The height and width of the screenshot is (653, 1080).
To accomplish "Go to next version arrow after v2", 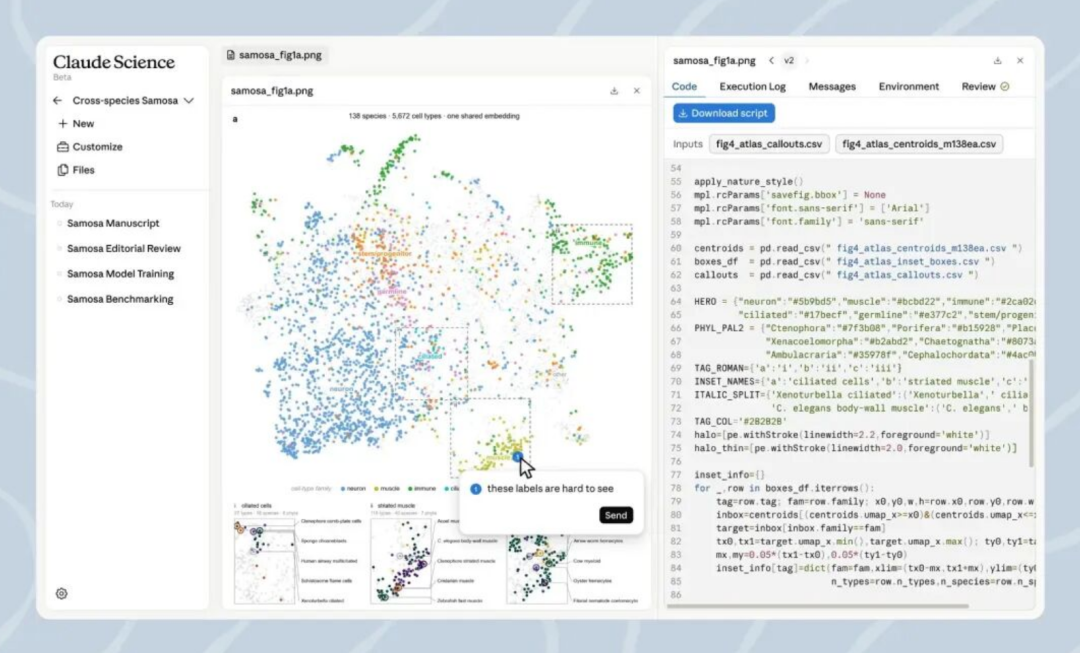I will pos(807,61).
